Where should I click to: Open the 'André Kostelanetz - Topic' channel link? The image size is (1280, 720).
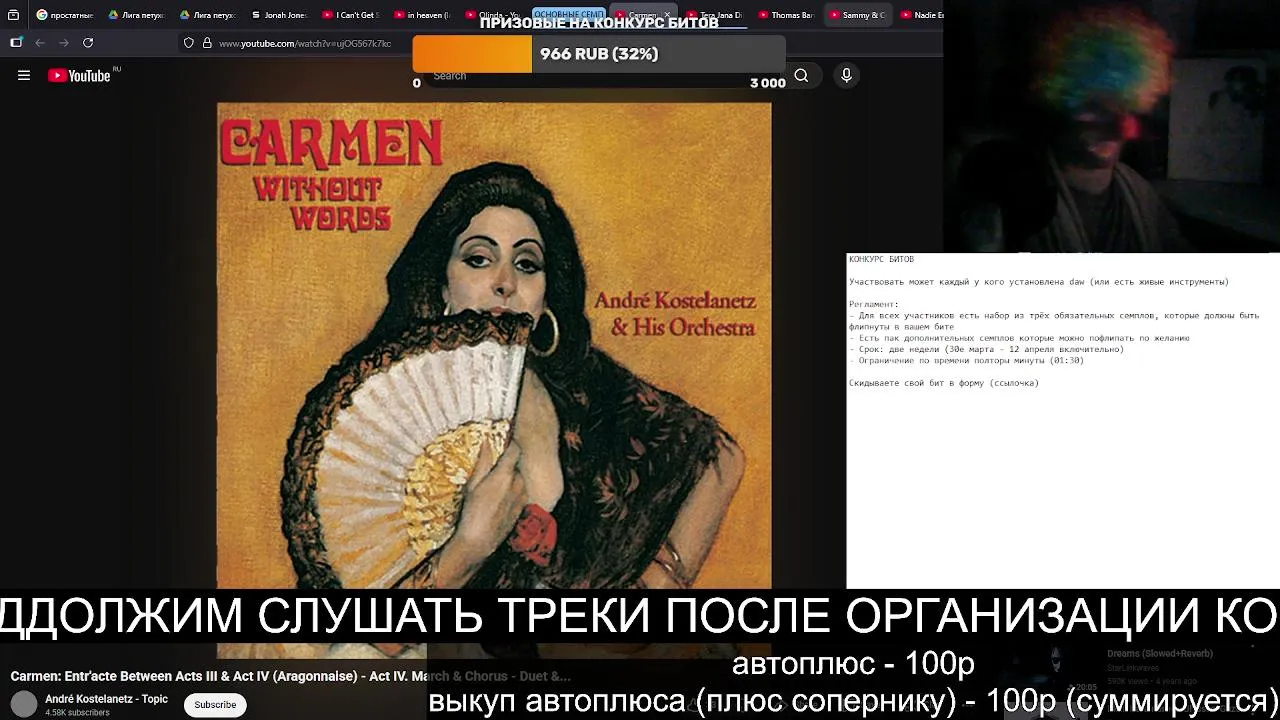coord(106,699)
